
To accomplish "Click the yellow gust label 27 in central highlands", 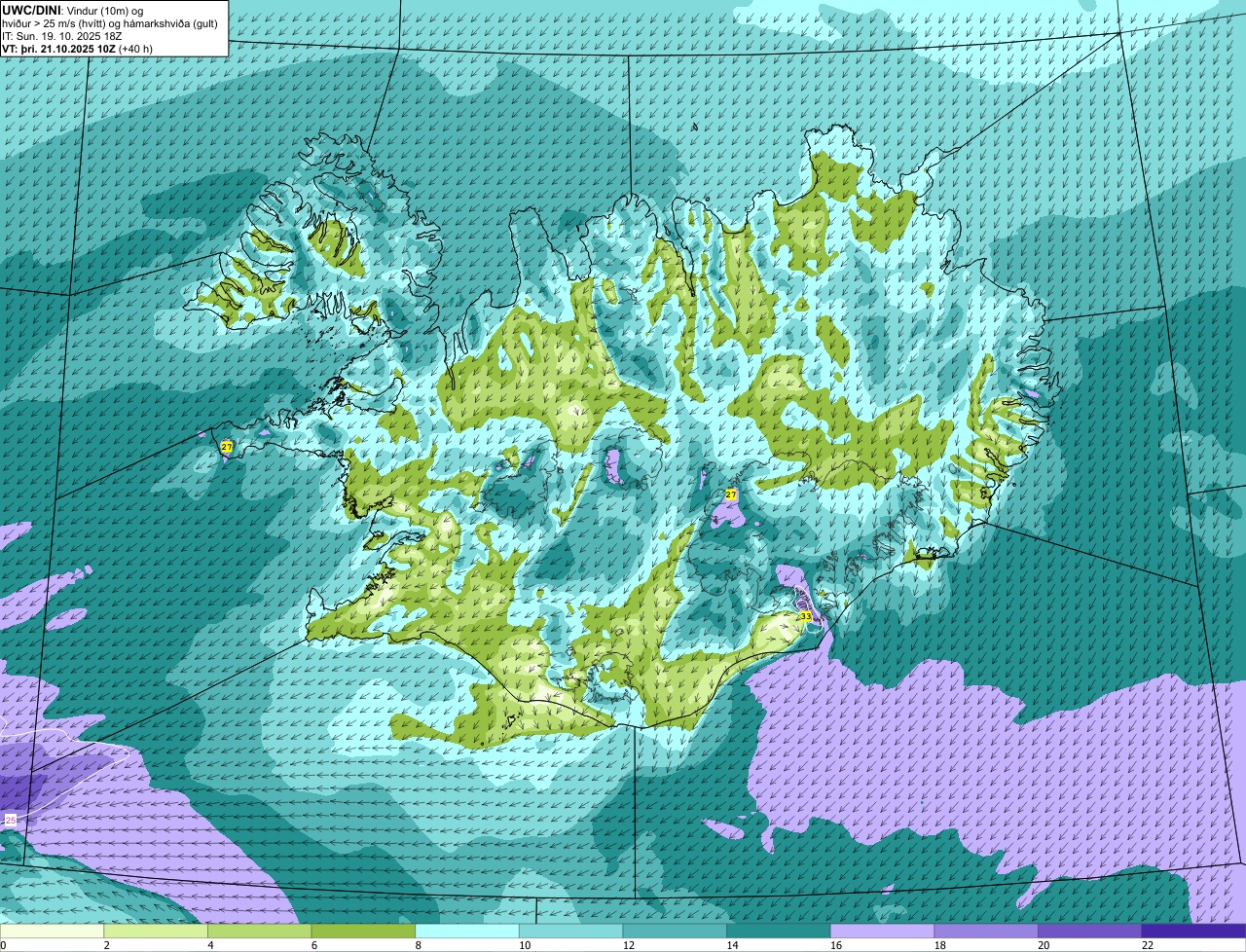I will [x=731, y=494].
